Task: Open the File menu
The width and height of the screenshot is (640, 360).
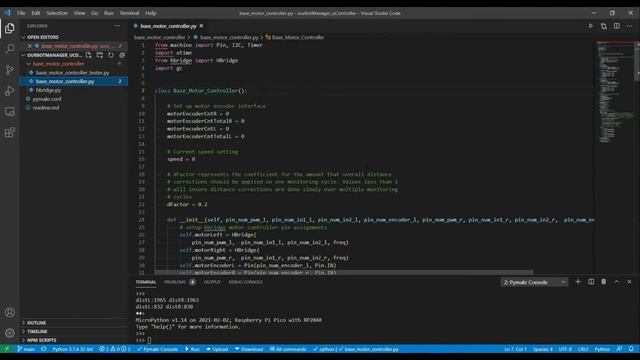Action: click(x=21, y=13)
